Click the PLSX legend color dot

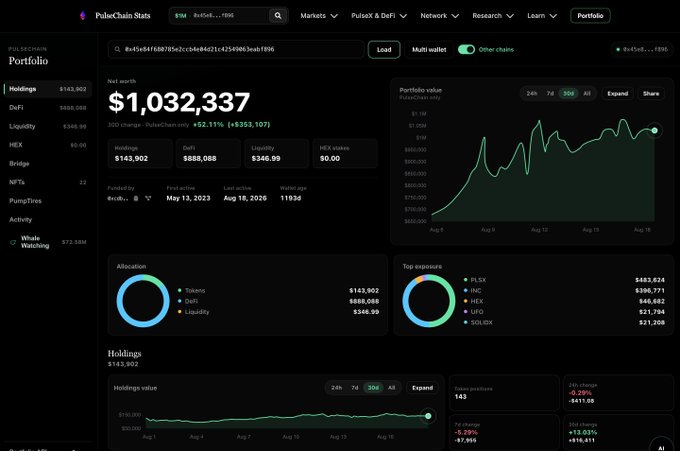coord(465,280)
